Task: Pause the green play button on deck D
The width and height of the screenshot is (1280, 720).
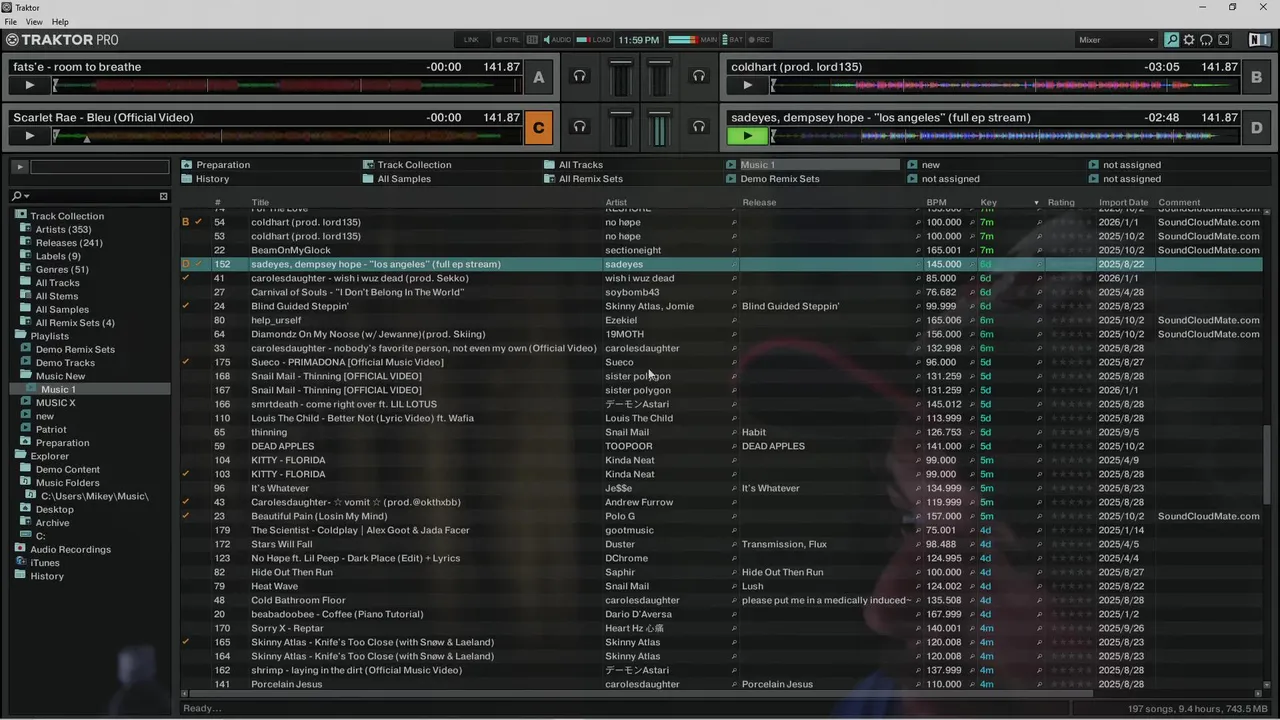Action: coord(747,135)
